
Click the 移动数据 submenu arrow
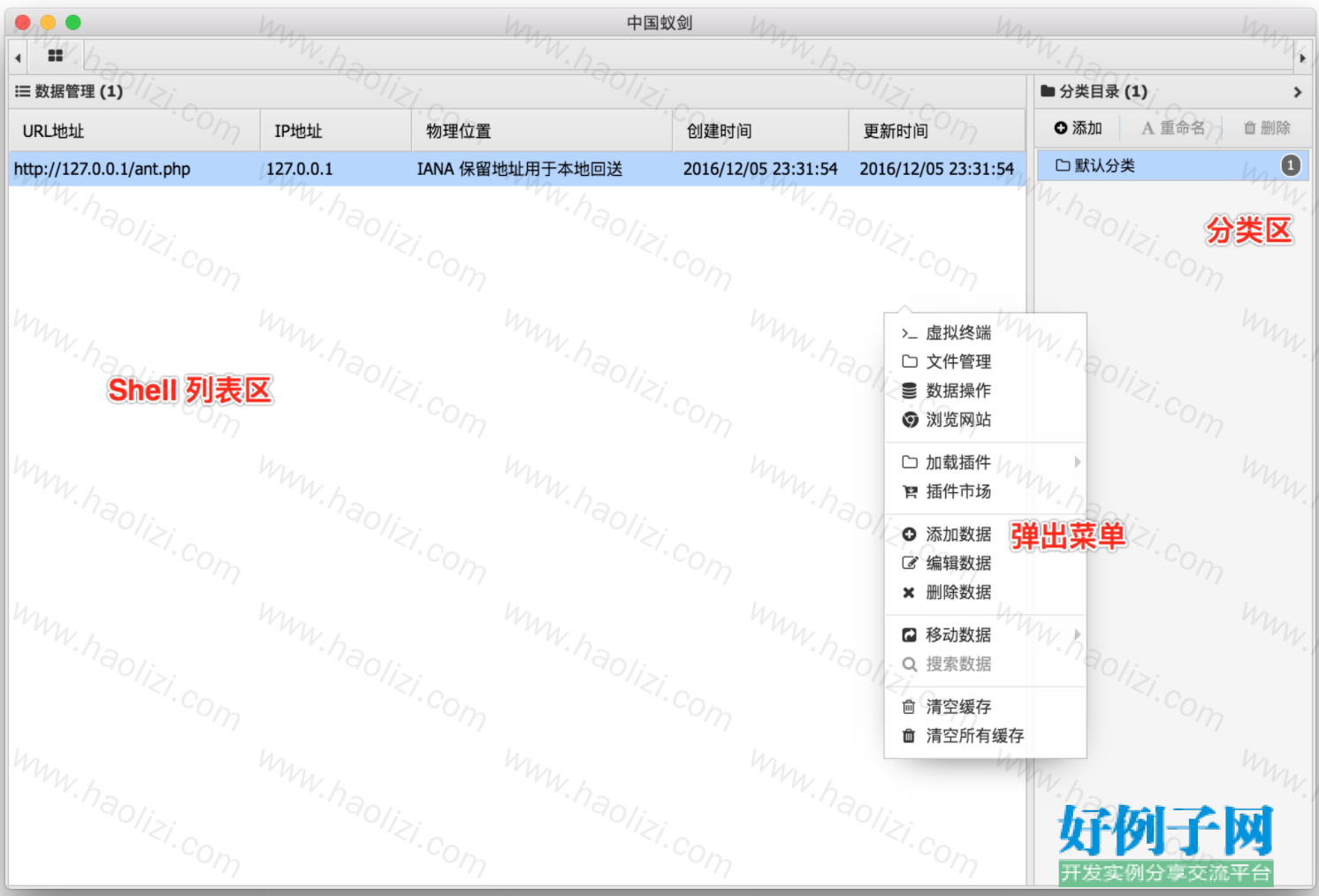[1077, 634]
